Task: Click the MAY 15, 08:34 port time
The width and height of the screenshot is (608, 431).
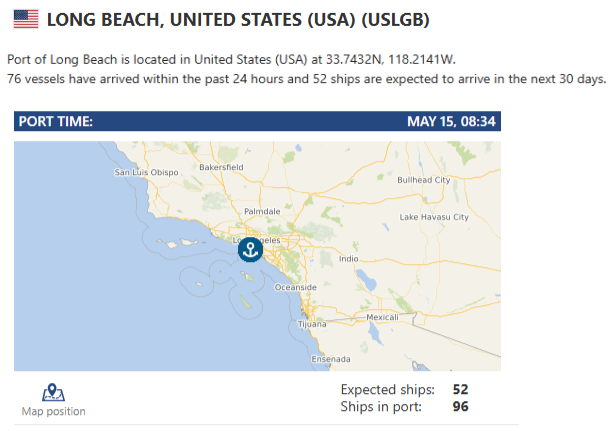Action: pos(451,121)
